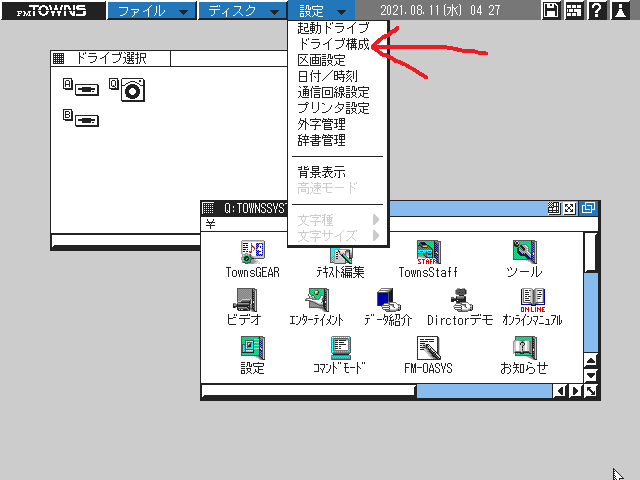Click the overlapping windows icon in Q:TOWNSSYS title bar
Viewport: 640px width, 480px height.
click(588, 208)
